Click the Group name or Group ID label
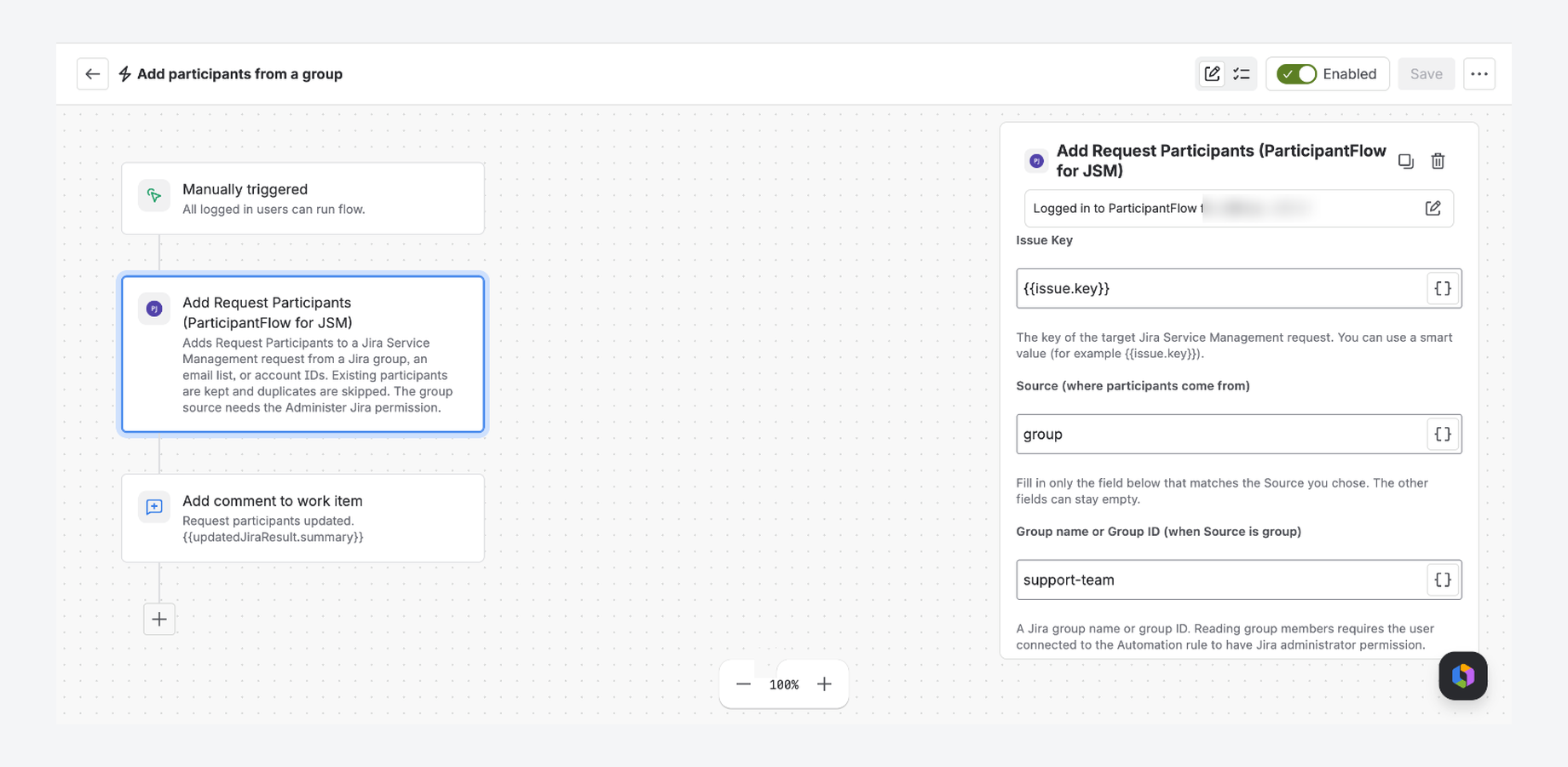Viewport: 1568px width, 767px height. point(1158,532)
